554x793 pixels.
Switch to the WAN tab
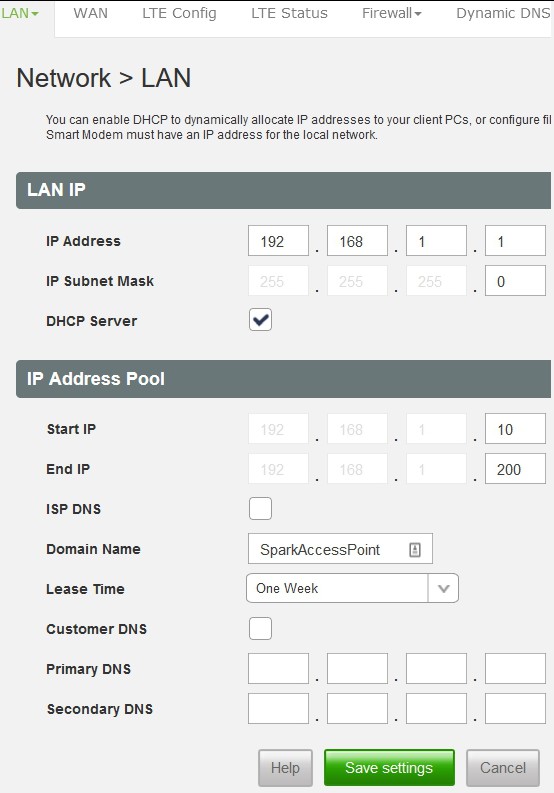[x=91, y=13]
